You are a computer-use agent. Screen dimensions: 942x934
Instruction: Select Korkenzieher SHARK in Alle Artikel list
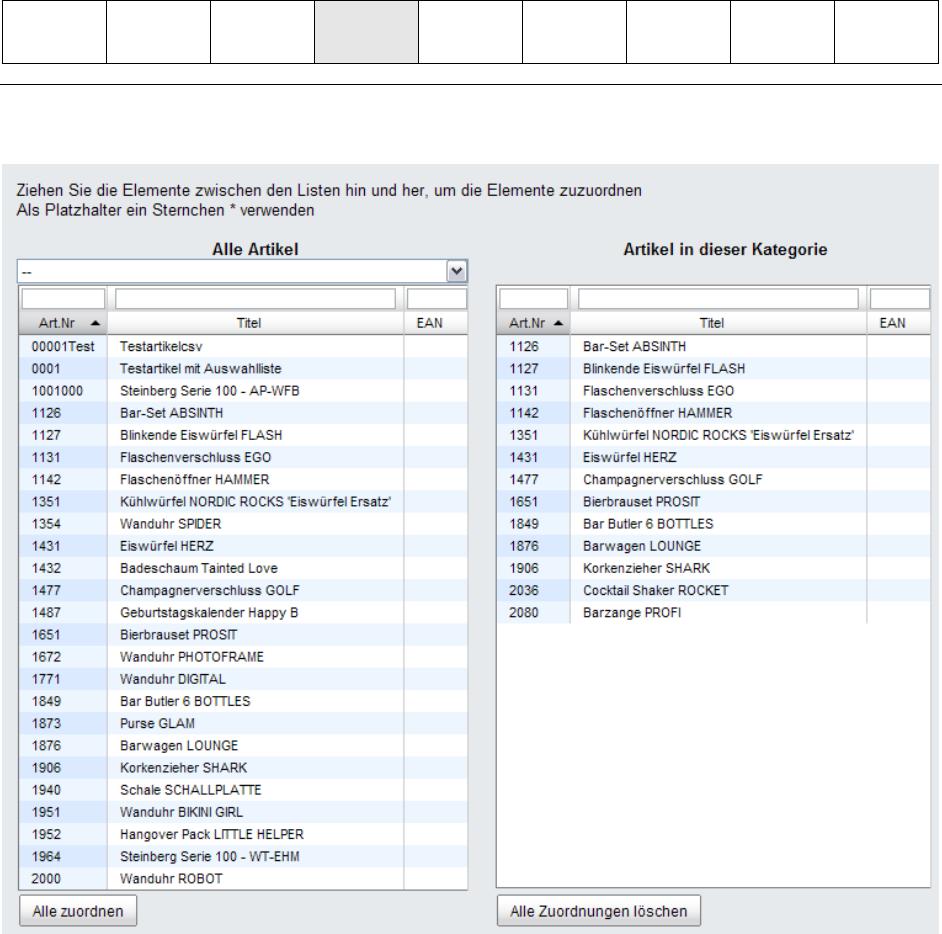243,769
